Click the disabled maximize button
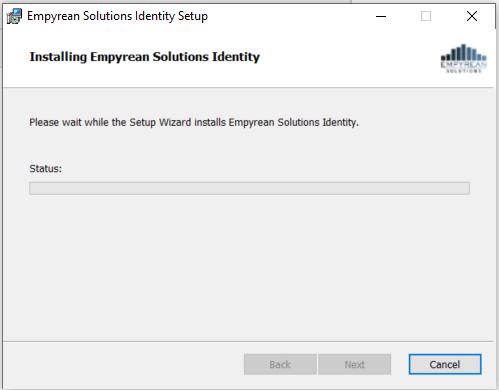This screenshot has height=390, width=499. point(426,16)
